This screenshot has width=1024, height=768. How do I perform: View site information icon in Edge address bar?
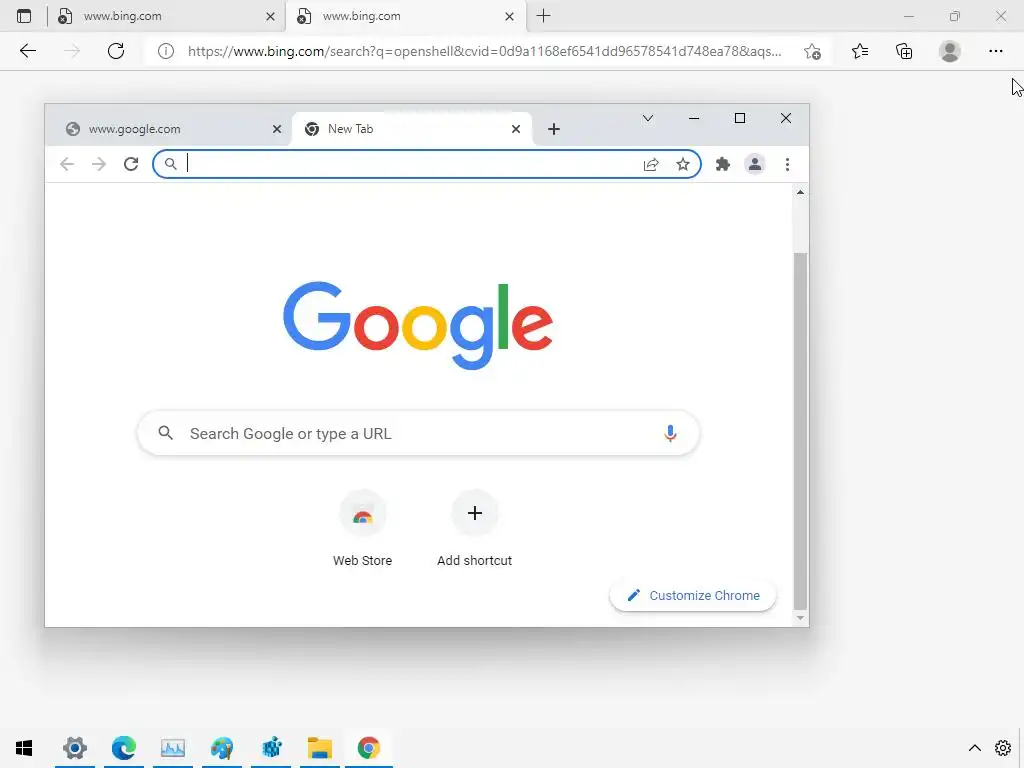coord(166,51)
